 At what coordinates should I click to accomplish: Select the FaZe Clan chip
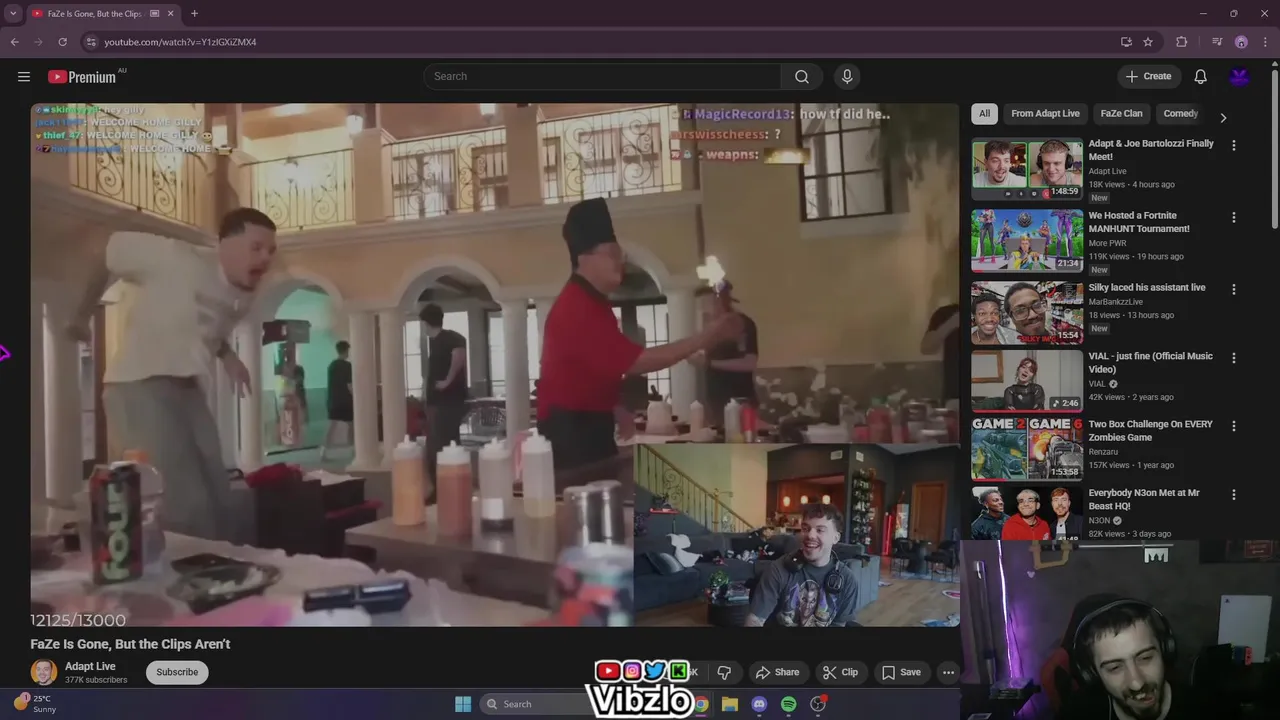pos(1121,113)
